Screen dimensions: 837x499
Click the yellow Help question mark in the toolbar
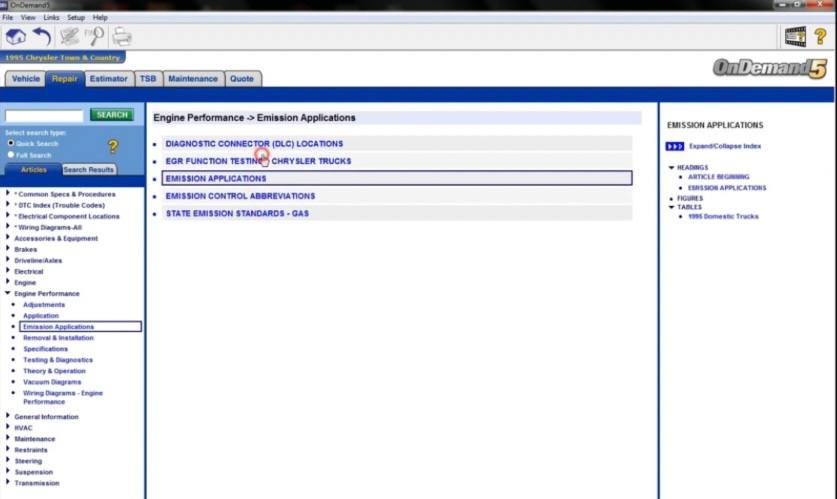(x=820, y=37)
